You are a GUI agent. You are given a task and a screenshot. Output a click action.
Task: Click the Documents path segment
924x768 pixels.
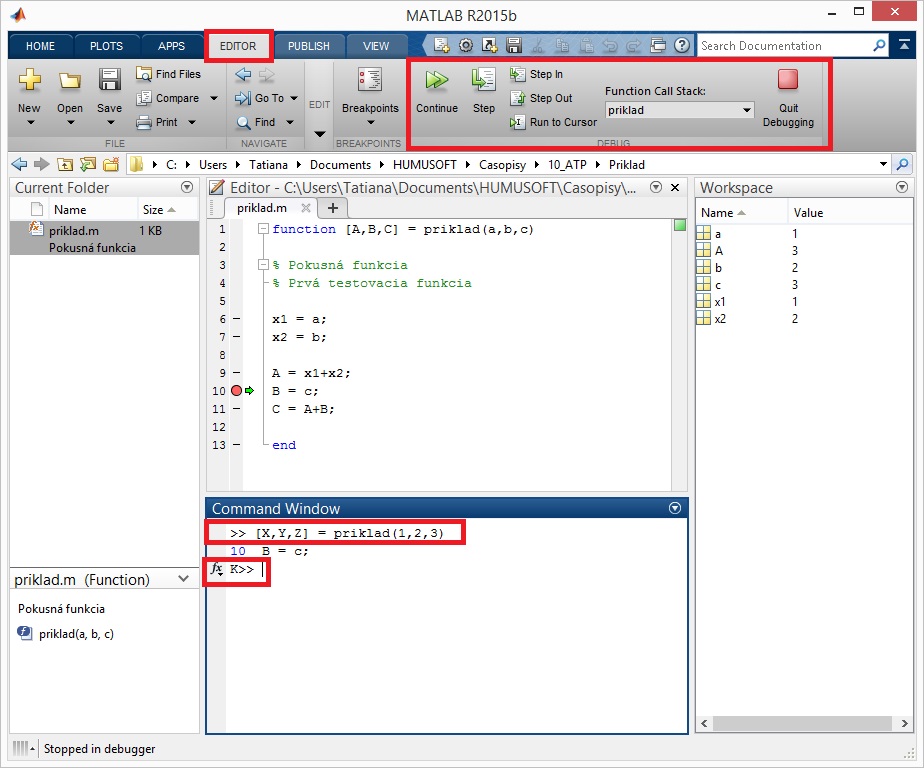tap(340, 164)
